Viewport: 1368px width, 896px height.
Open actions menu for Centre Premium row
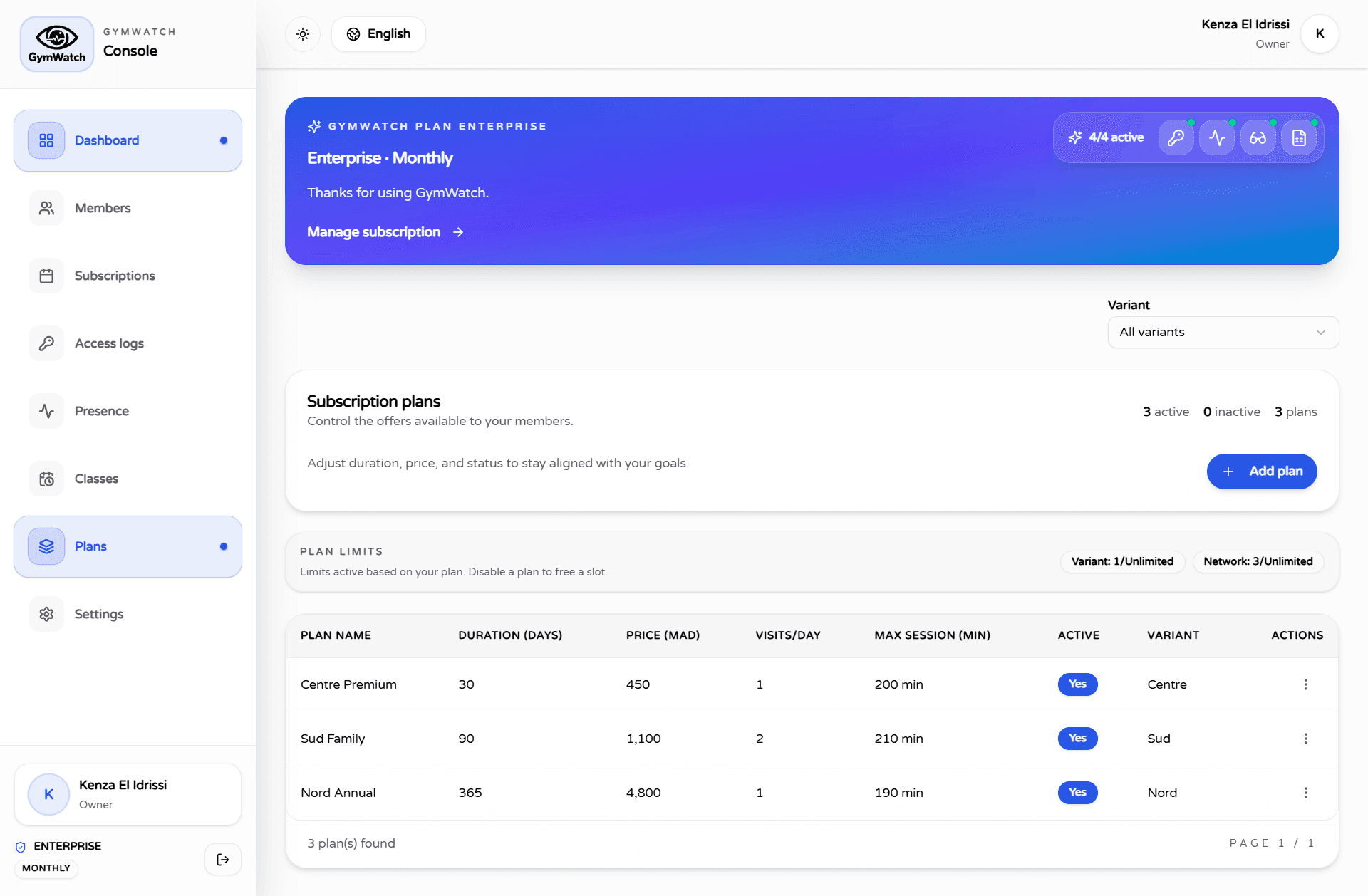(x=1305, y=684)
